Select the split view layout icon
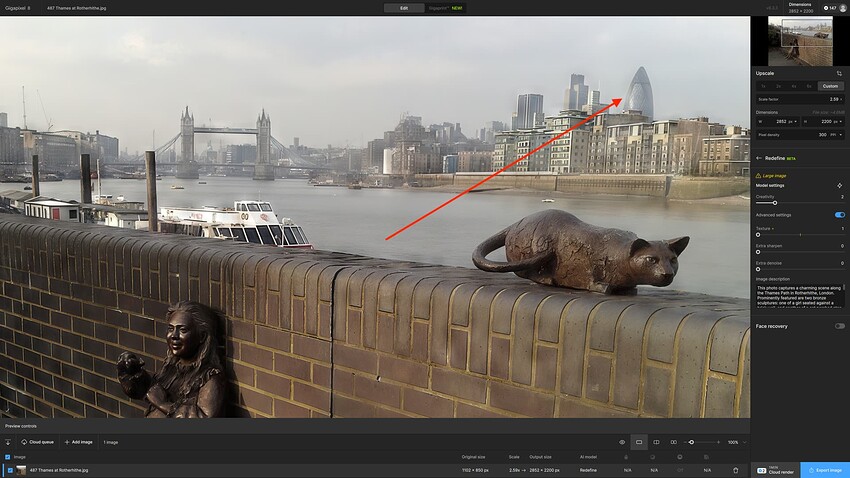This screenshot has height=478, width=850. pos(656,441)
